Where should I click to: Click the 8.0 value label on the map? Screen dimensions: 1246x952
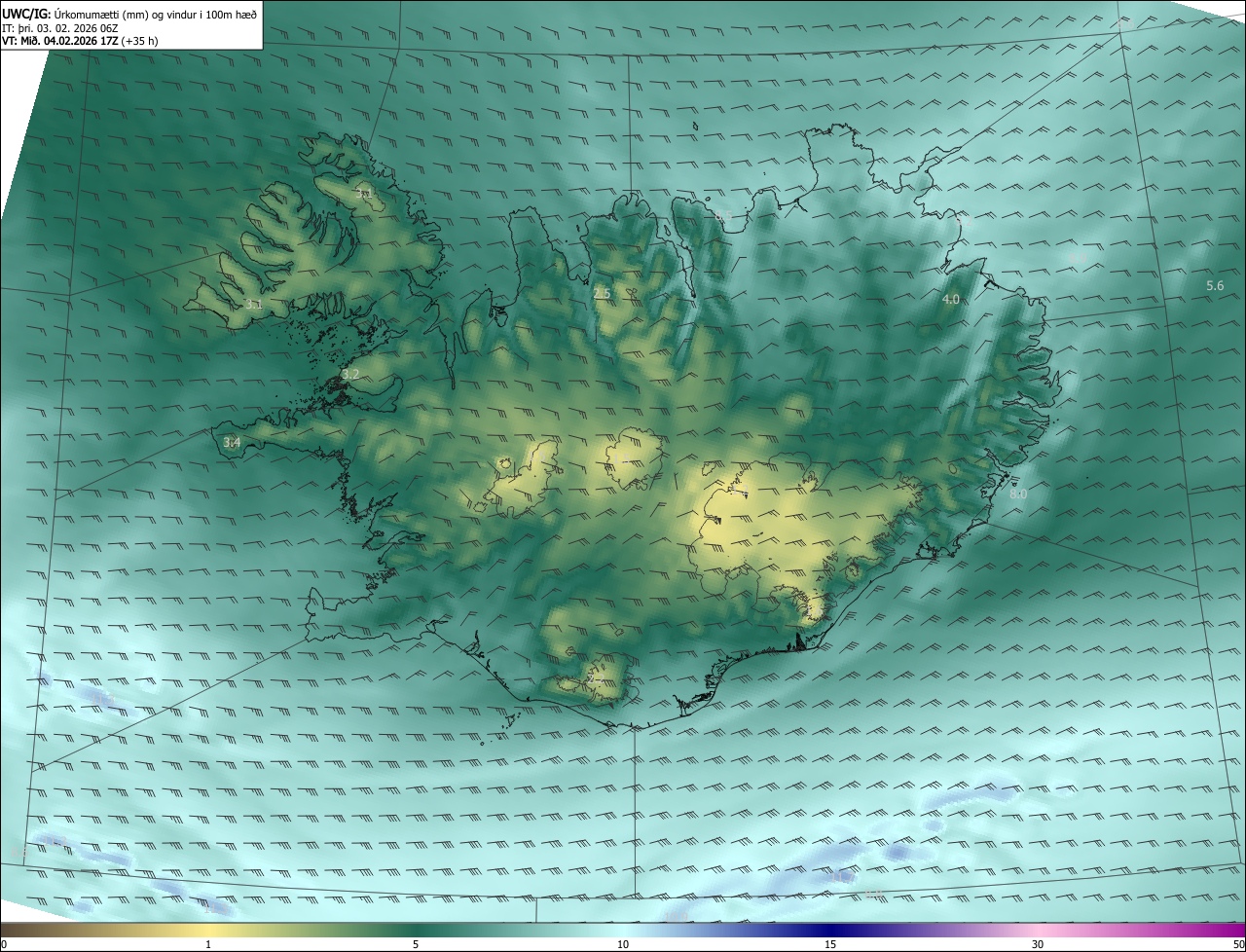pos(1018,494)
